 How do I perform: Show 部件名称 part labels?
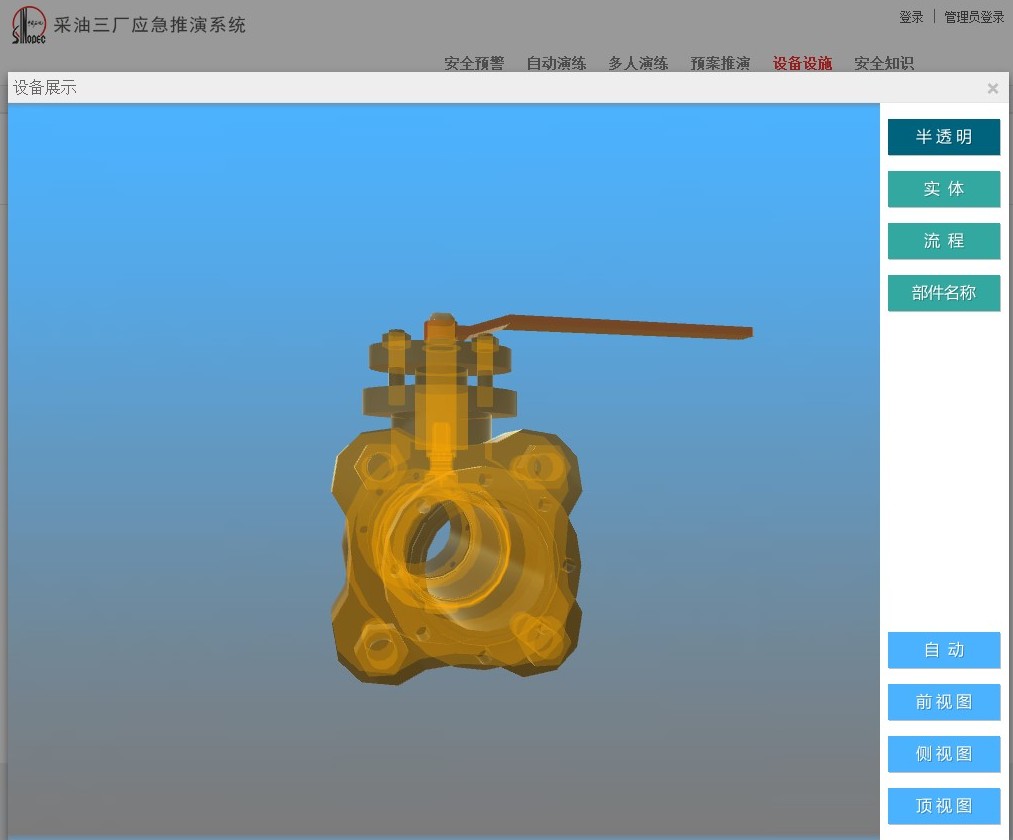coord(943,293)
